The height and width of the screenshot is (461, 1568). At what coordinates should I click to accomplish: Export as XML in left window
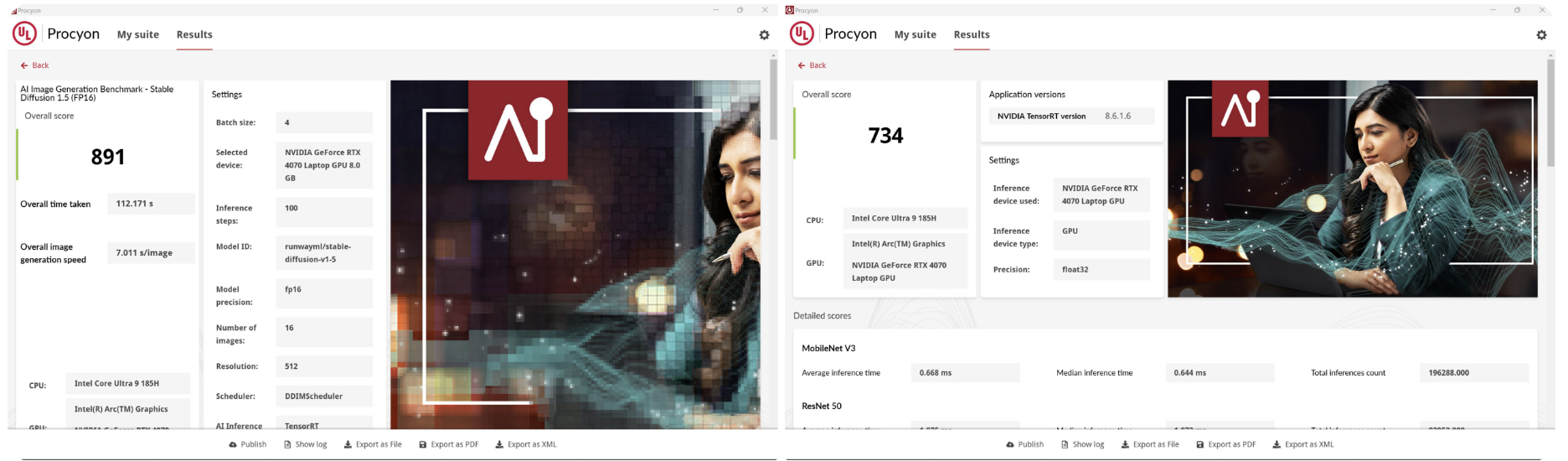[x=526, y=444]
